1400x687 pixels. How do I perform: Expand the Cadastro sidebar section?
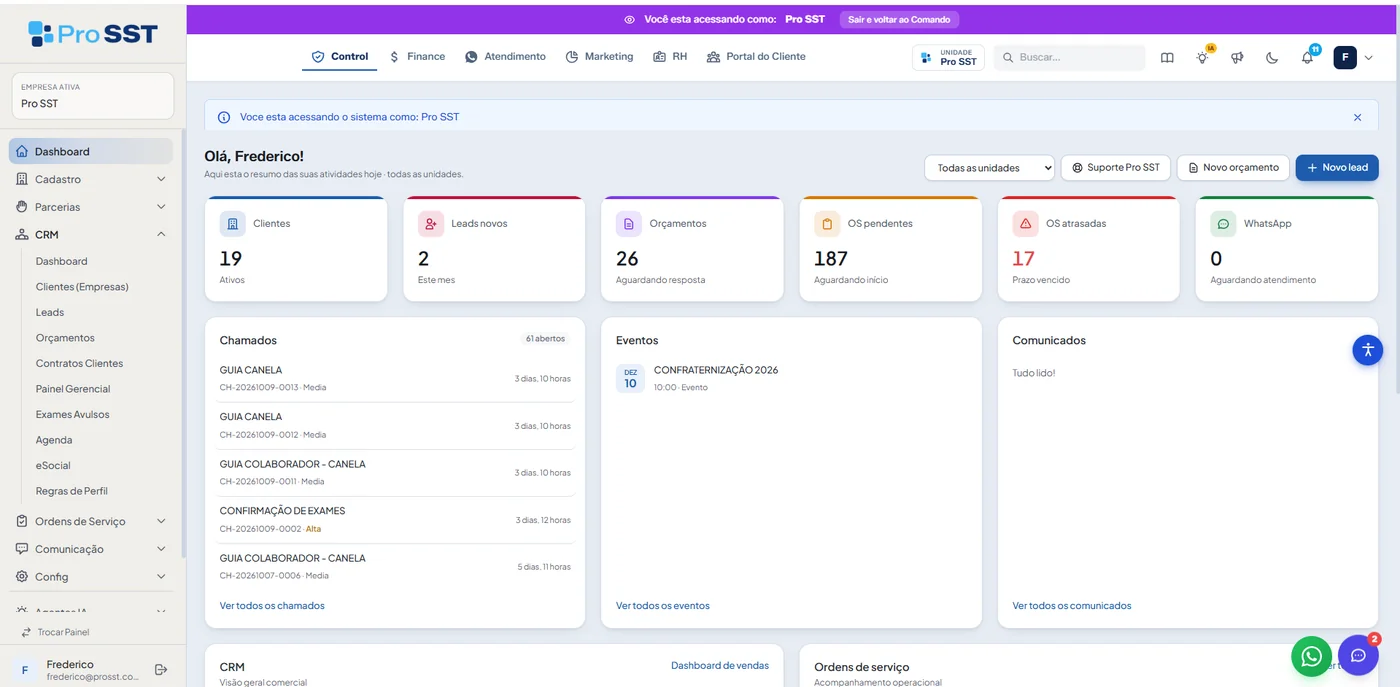(91, 179)
